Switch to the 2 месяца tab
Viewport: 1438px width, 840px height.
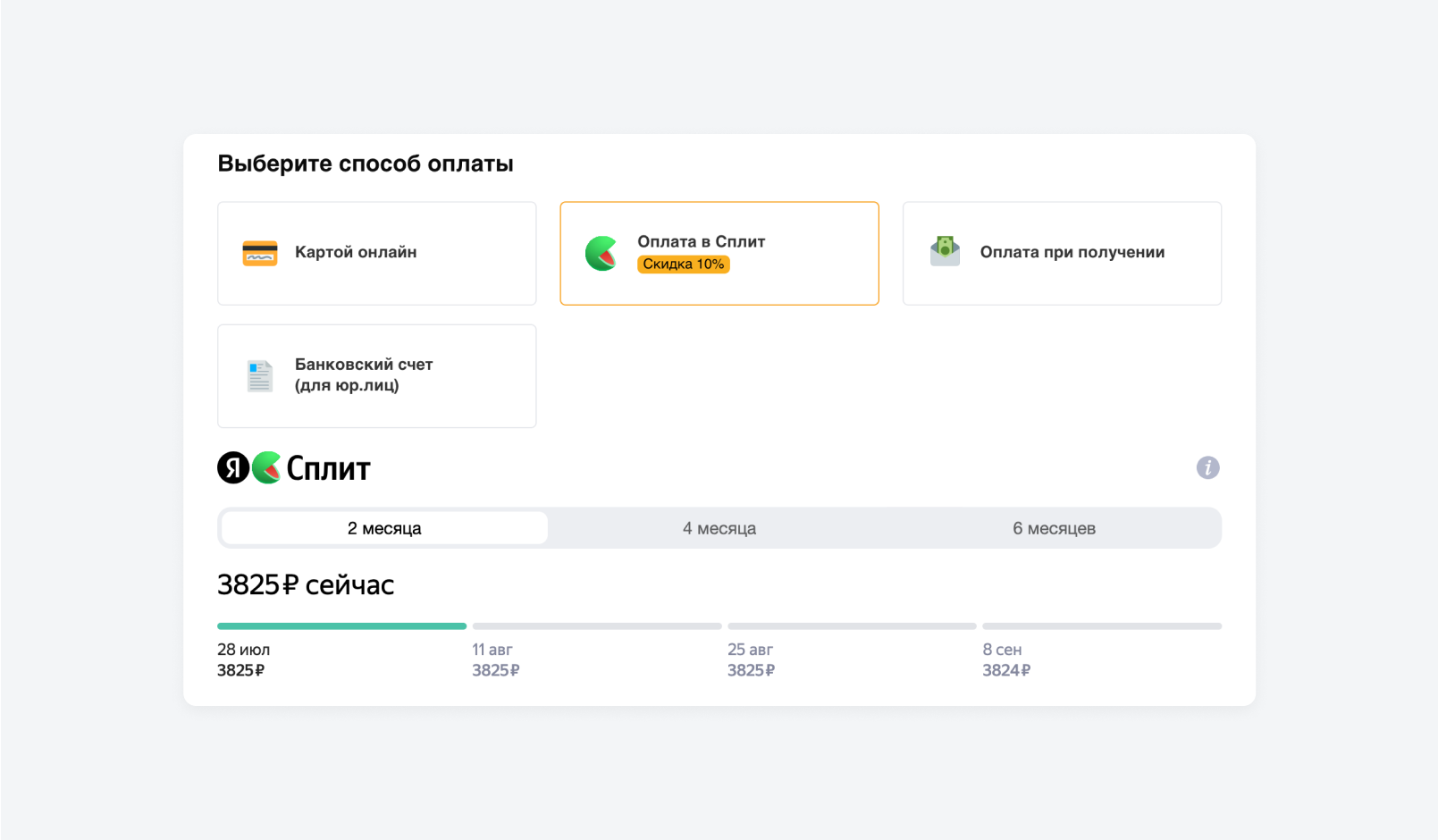pyautogui.click(x=384, y=528)
